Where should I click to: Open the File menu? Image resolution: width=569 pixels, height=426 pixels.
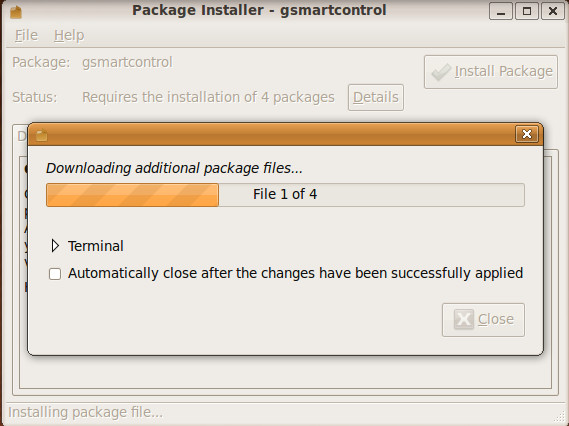point(26,35)
